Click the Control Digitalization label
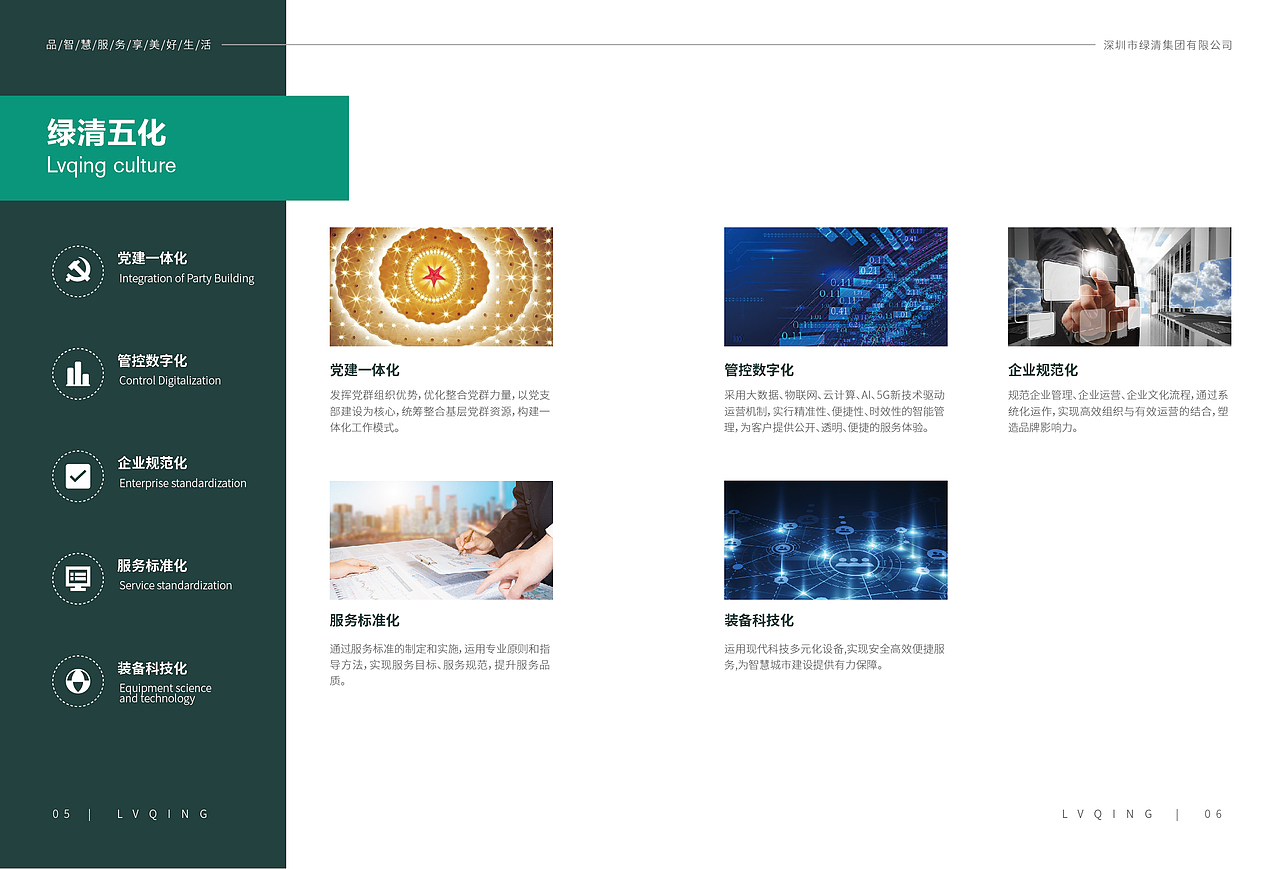1280x869 pixels. pos(170,381)
